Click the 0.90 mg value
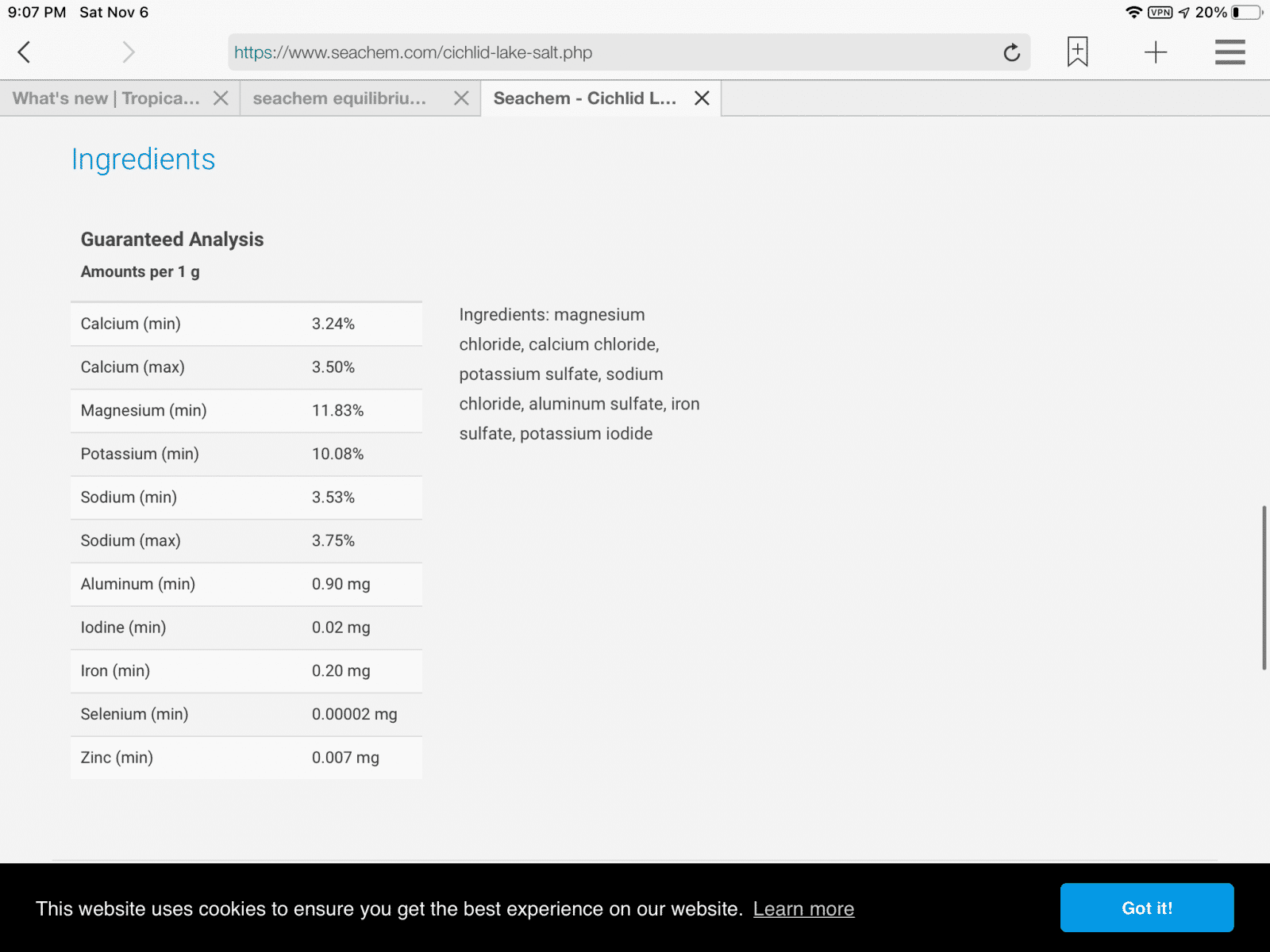 (x=341, y=584)
